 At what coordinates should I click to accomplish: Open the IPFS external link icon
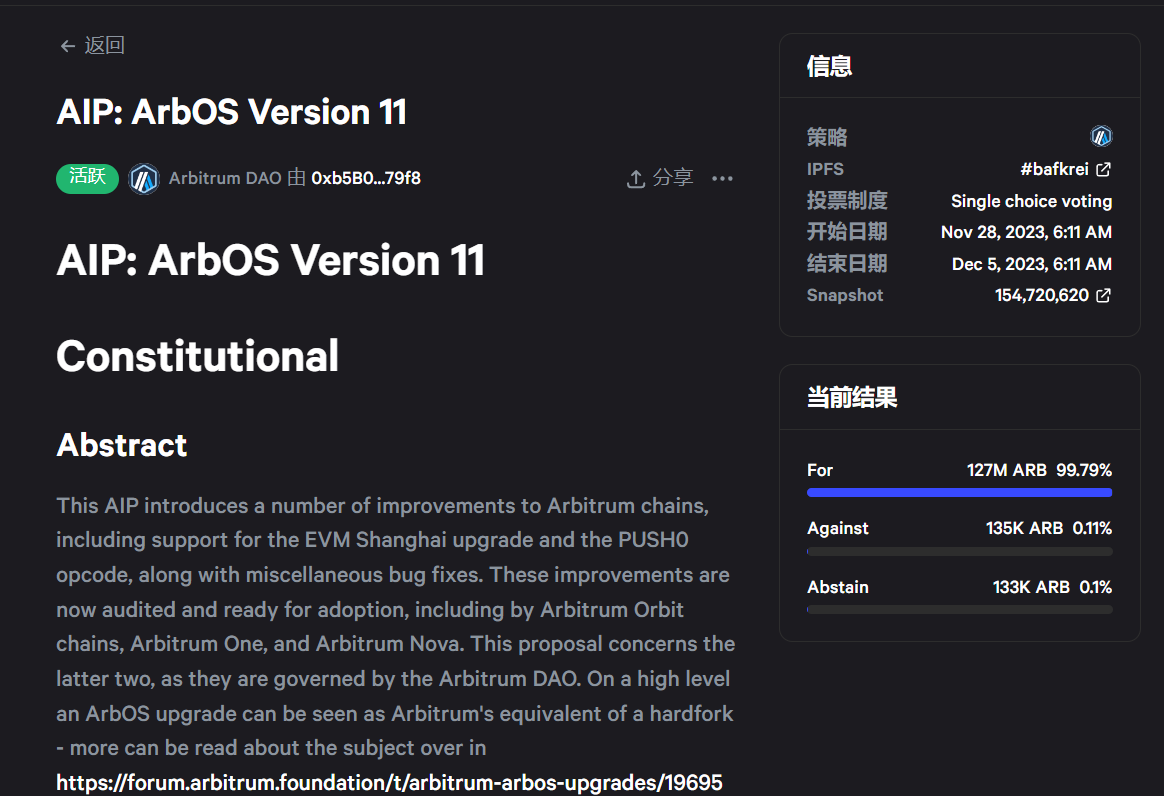click(x=1103, y=170)
